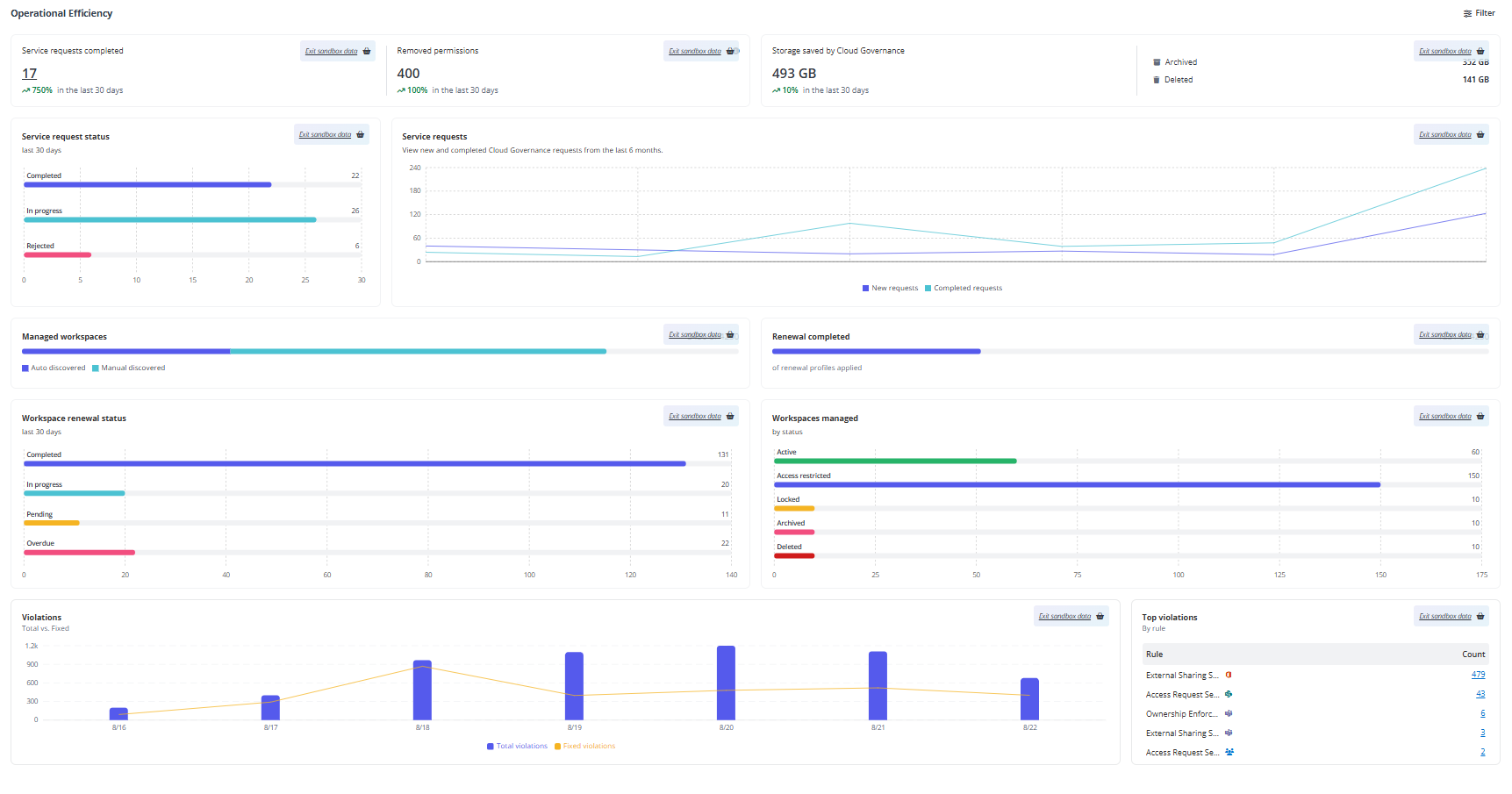Click the SharePoint icon beside Access Request rule

coord(1229,695)
